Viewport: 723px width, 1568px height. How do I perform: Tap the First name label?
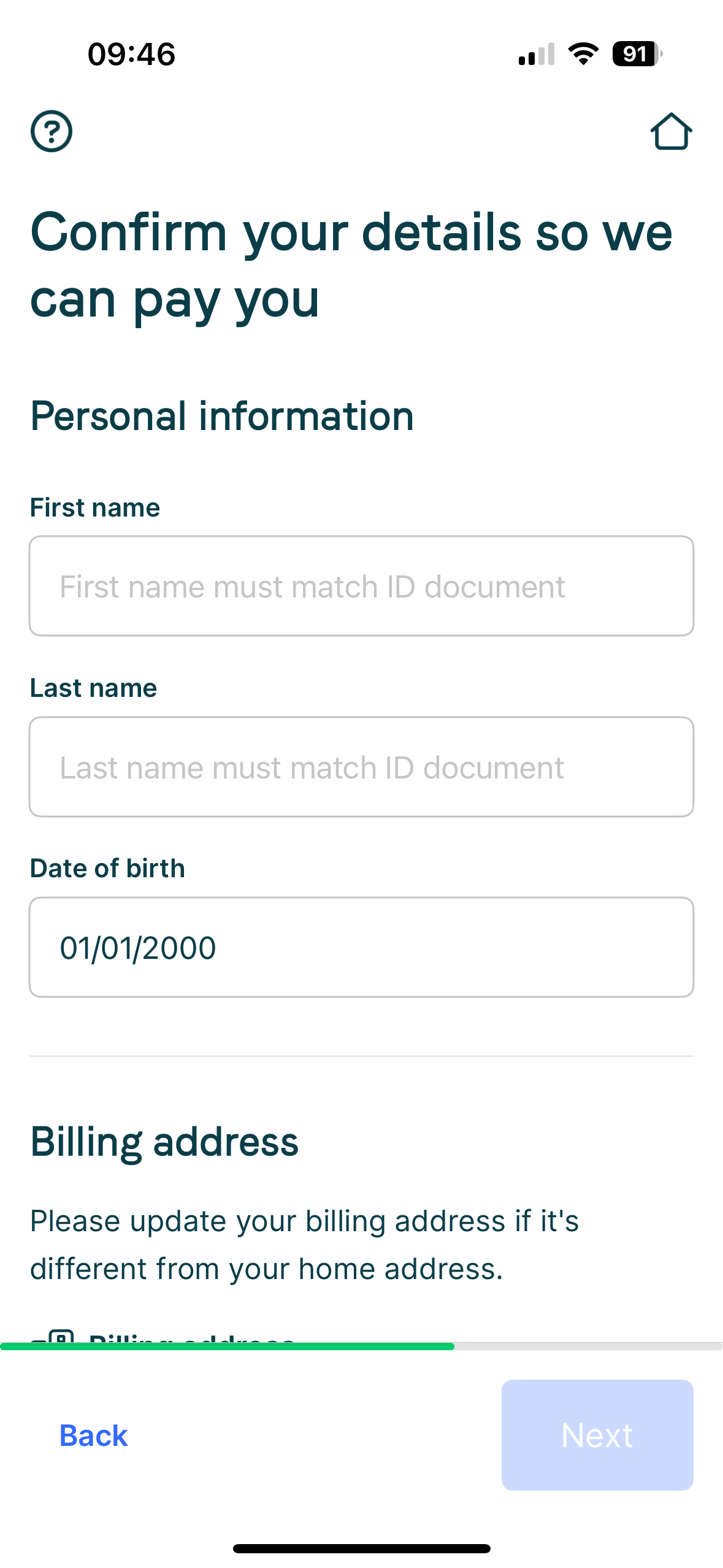click(95, 508)
